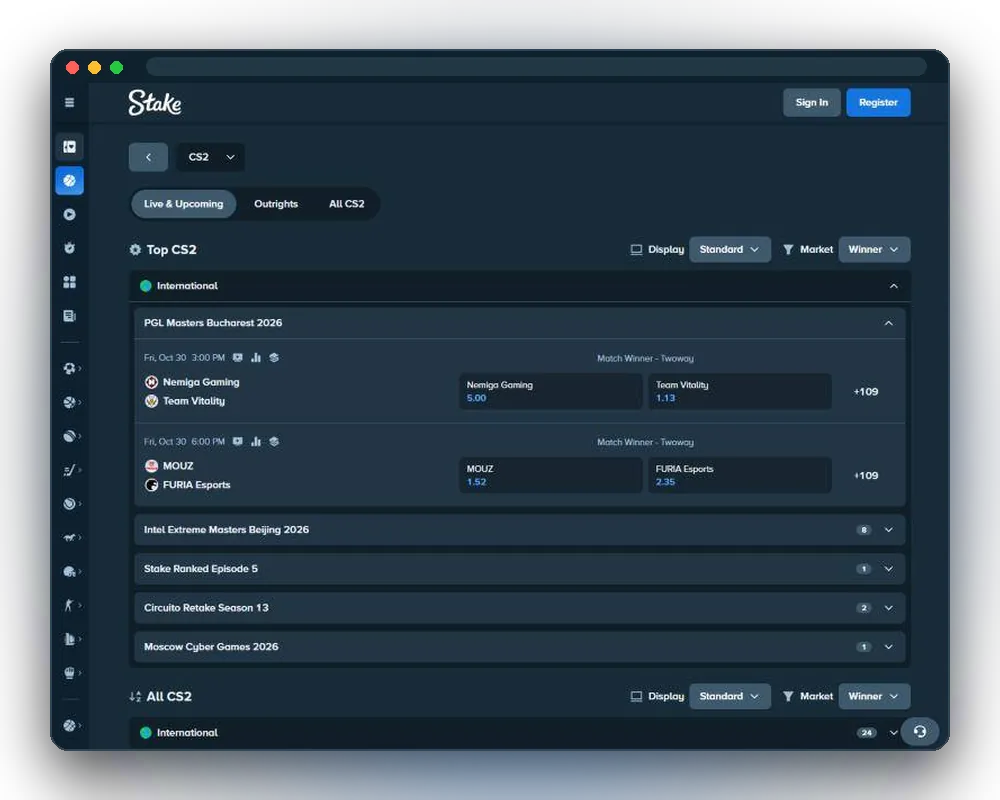Expand Moscow Cyber Games 2026

pyautogui.click(x=519, y=646)
